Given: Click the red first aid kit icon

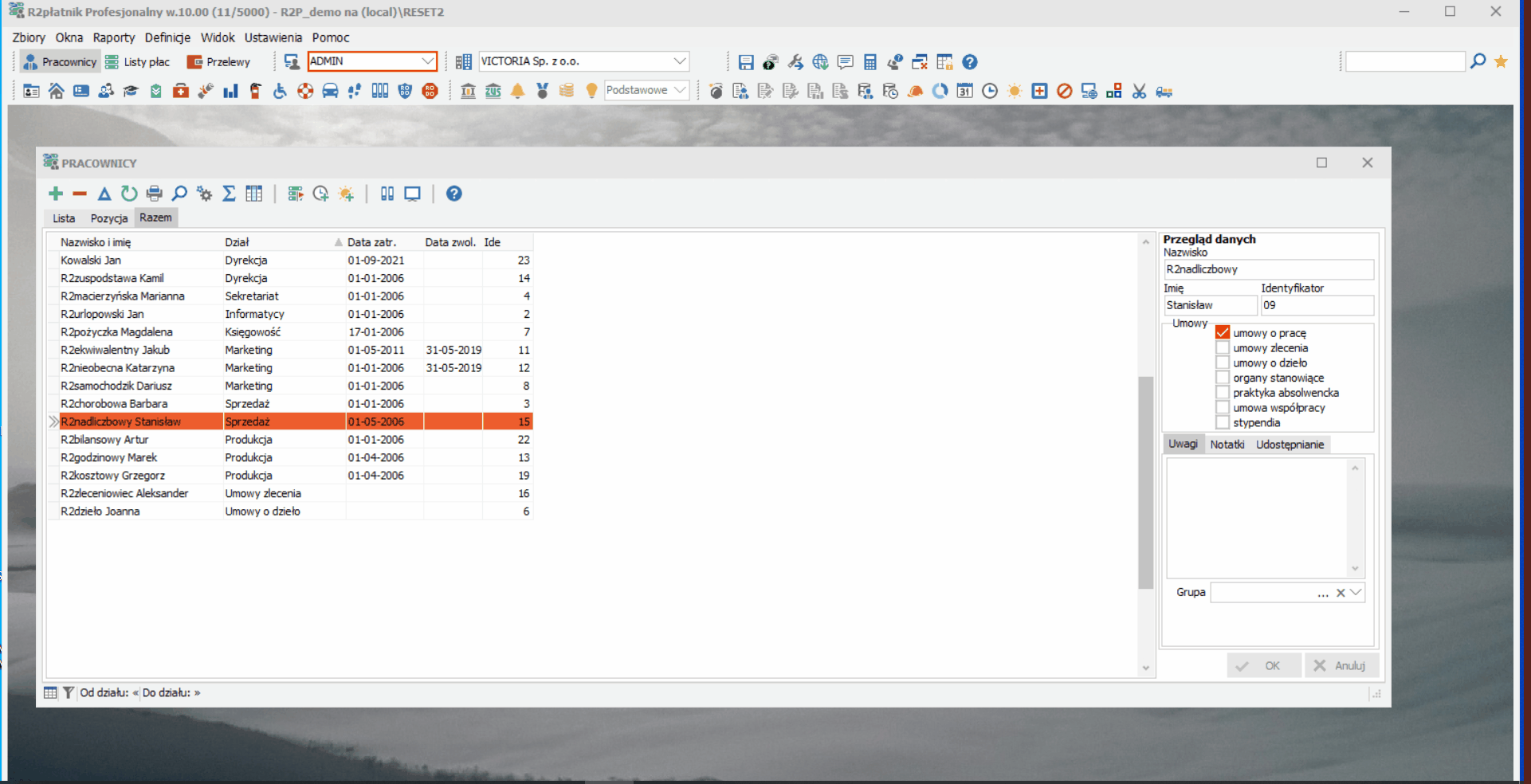Looking at the screenshot, I should pyautogui.click(x=181, y=91).
